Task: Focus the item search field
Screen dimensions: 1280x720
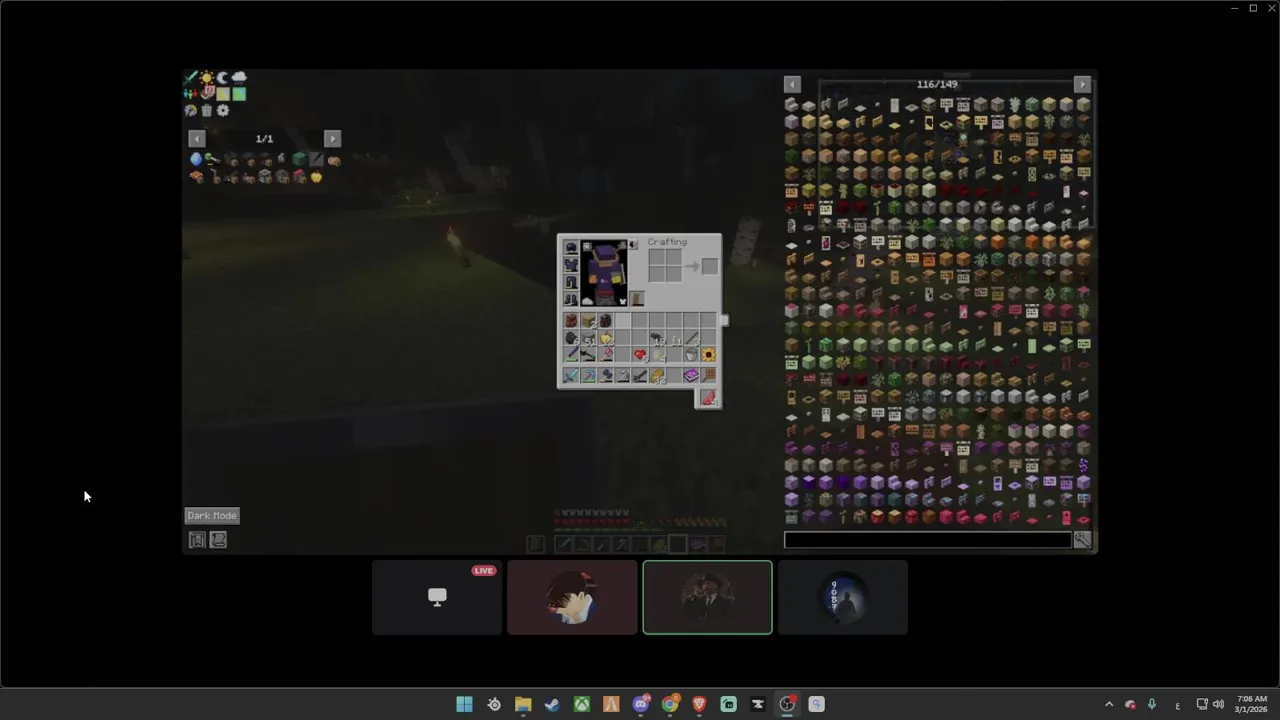Action: tap(927, 540)
